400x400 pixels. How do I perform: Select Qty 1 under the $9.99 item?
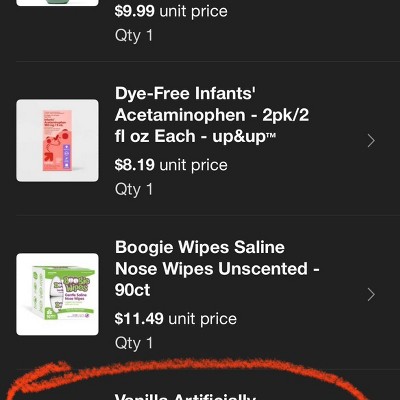point(134,35)
